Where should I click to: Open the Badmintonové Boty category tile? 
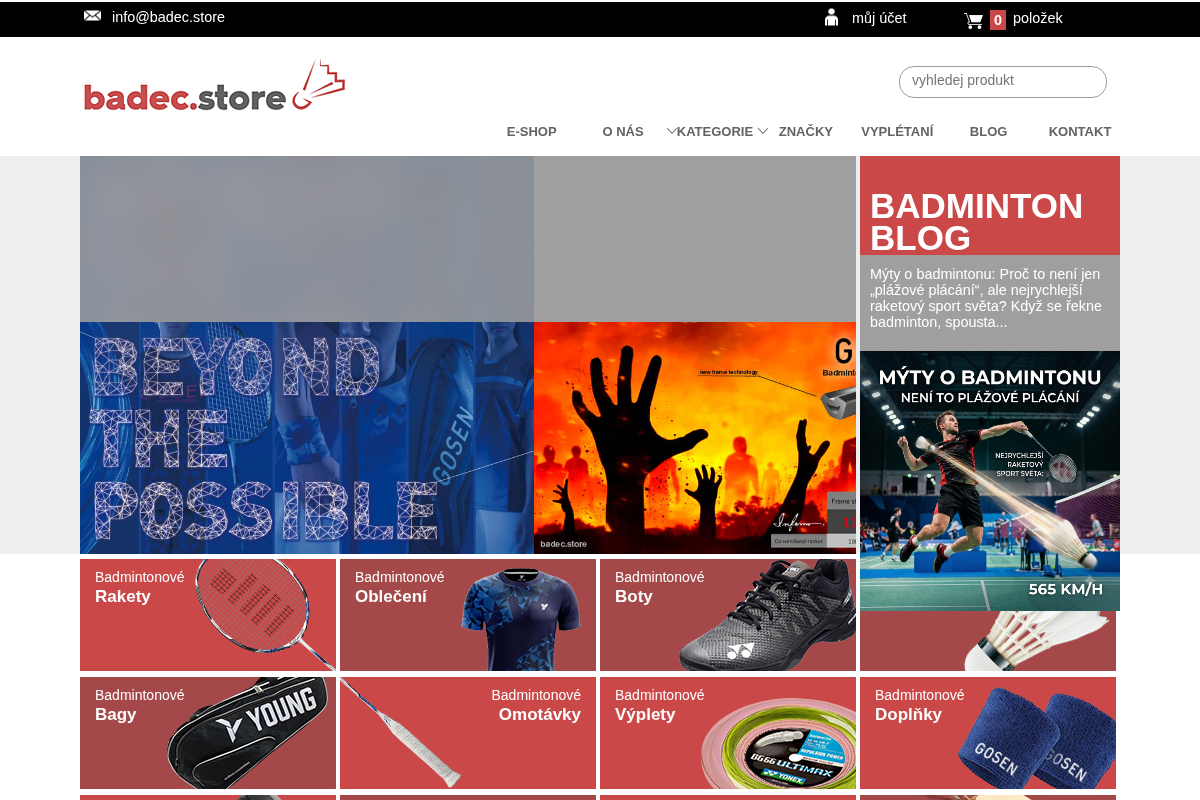pos(728,615)
